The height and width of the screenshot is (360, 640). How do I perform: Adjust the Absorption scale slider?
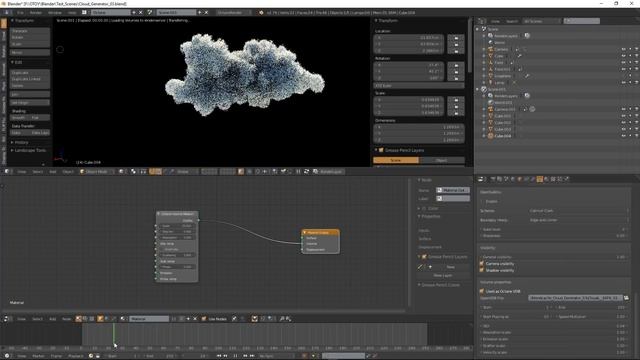pyautogui.click(x=554, y=333)
